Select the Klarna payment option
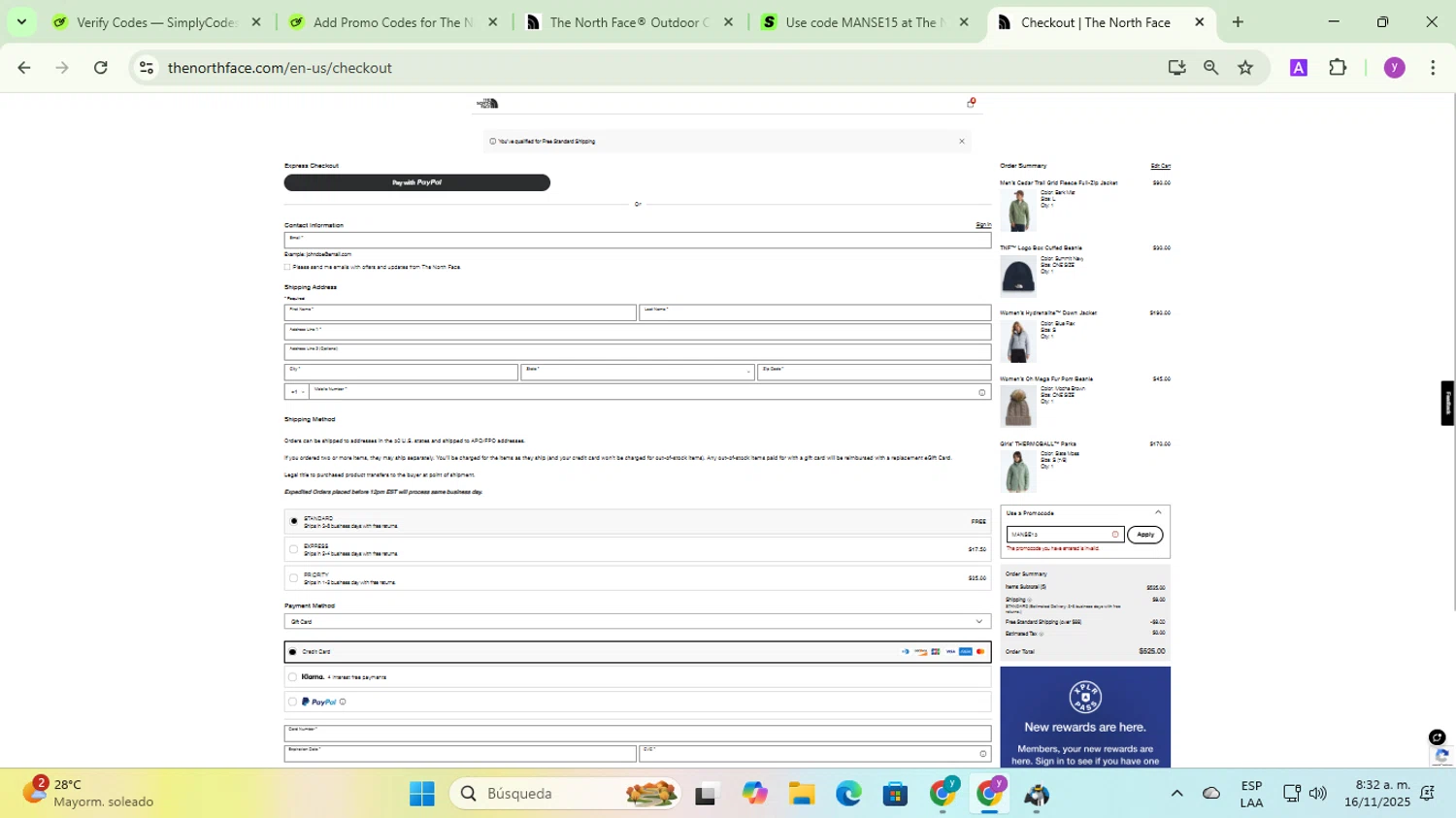Viewport: 1456px width, 818px height. point(638,677)
